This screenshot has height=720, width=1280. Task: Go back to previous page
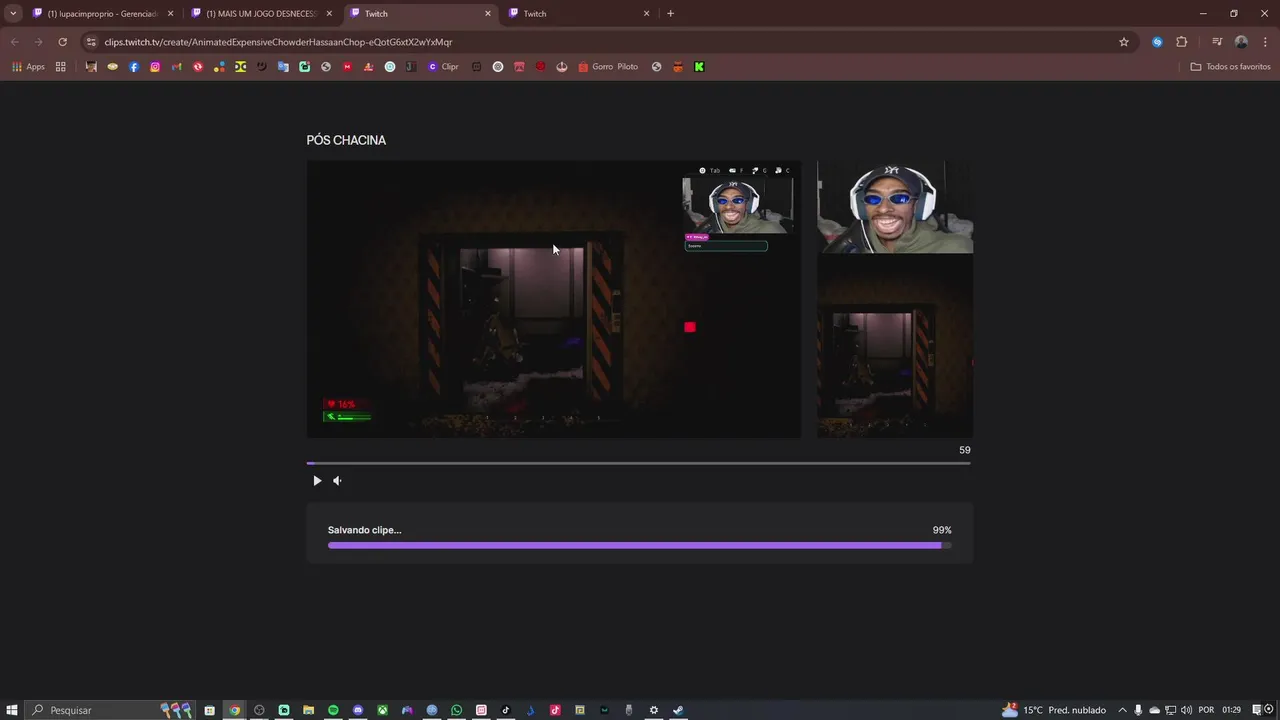(14, 42)
